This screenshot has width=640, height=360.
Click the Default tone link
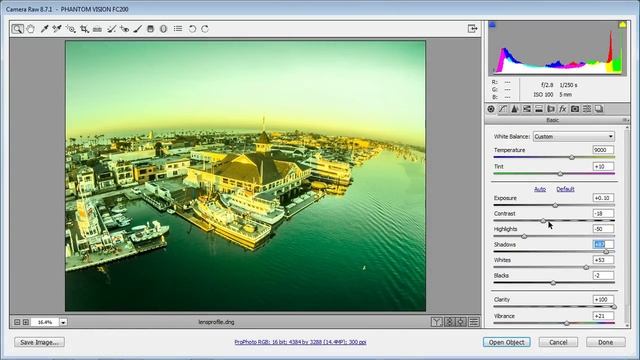[x=565, y=189]
